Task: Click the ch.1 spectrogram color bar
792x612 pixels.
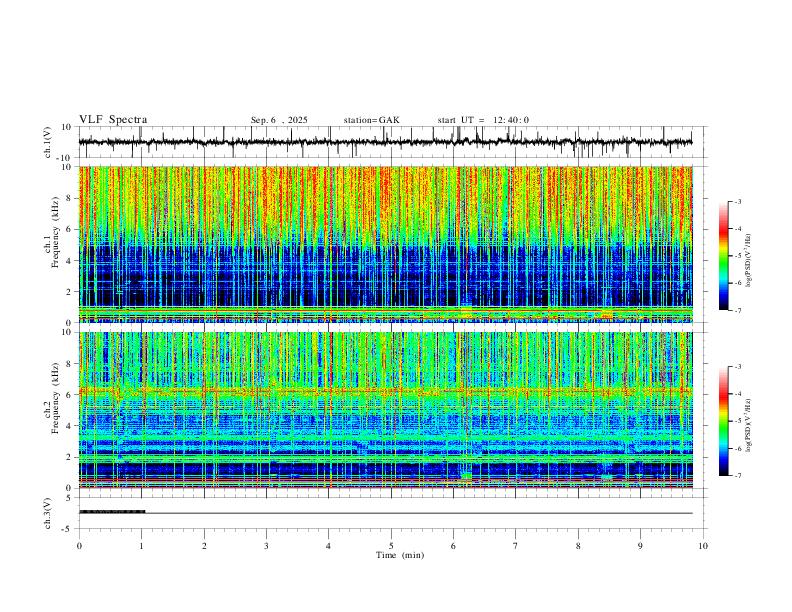Action: [x=723, y=256]
